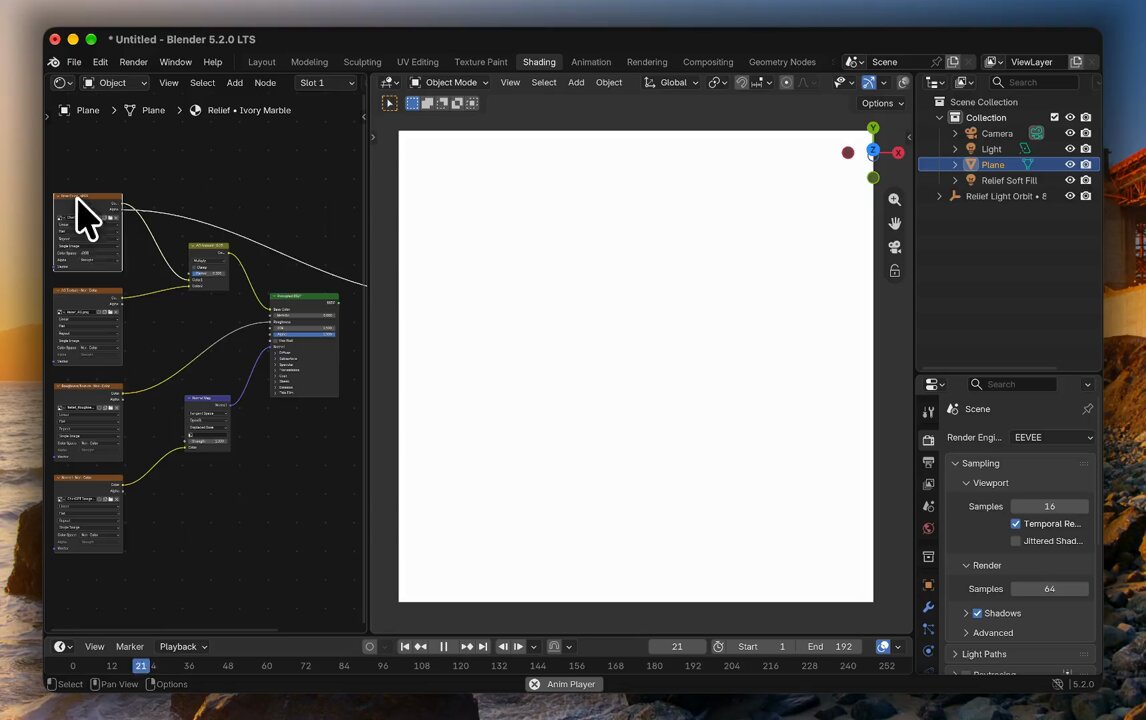Open the Tool properties tab icon
The height and width of the screenshot is (720, 1146).
point(928,412)
